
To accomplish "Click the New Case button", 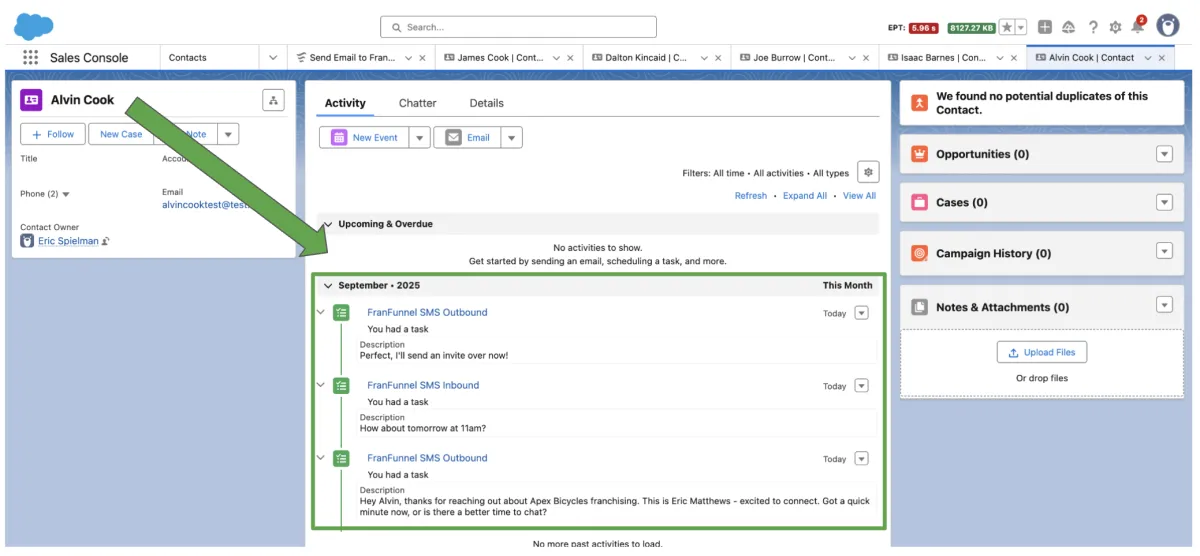I will [121, 134].
